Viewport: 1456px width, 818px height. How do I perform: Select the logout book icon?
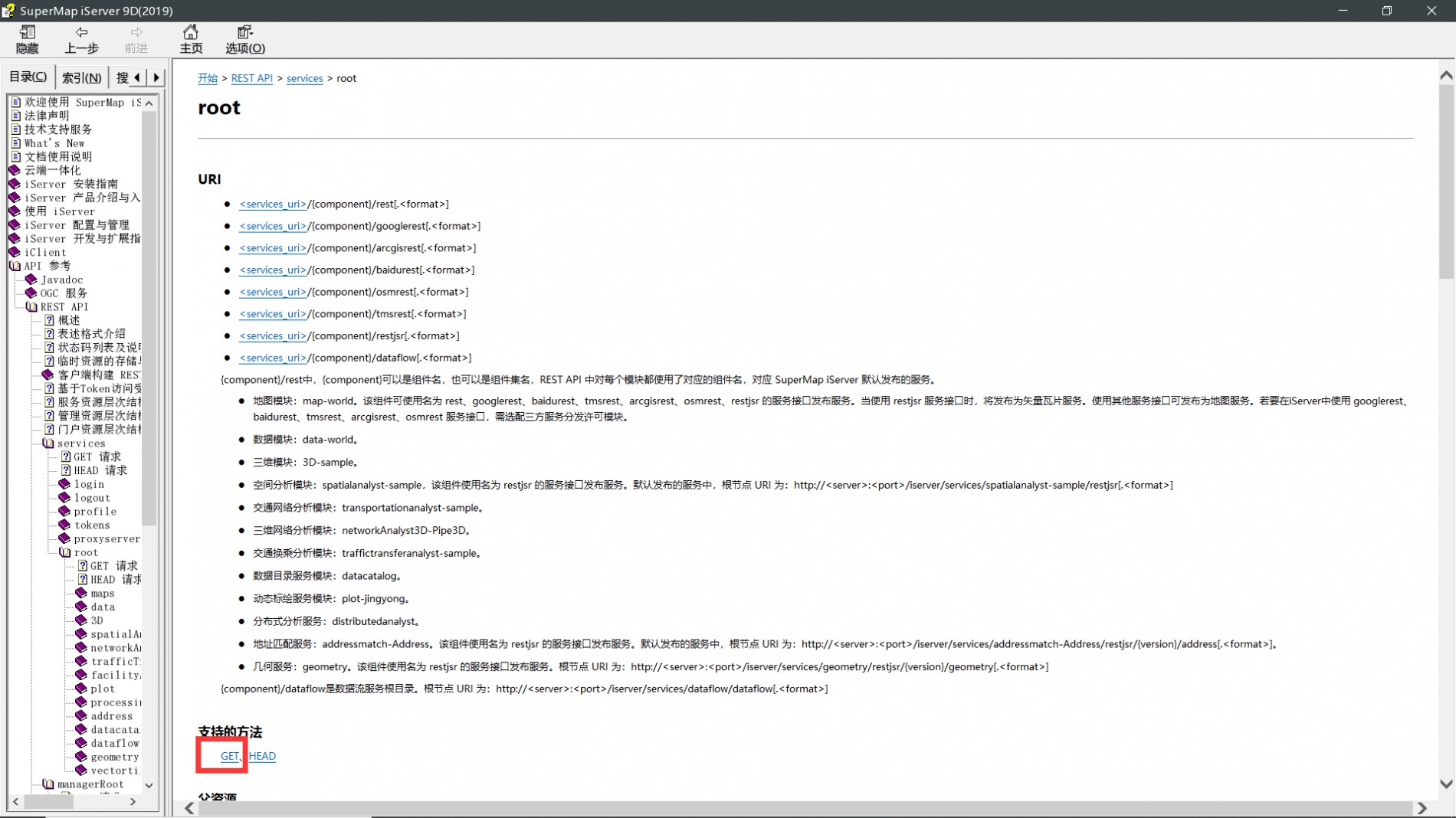[x=65, y=498]
